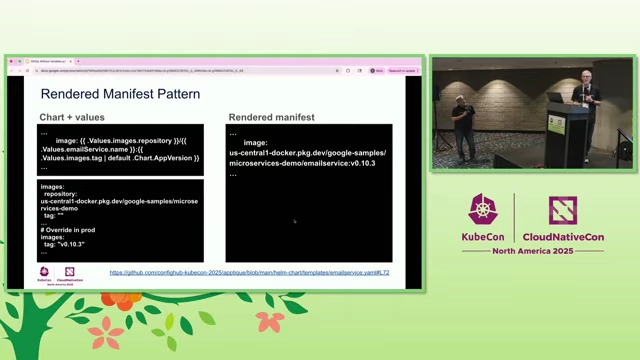The image size is (640, 360).
Task: Click the CloudNativeCon logo on slide footer
Action: (x=70, y=274)
